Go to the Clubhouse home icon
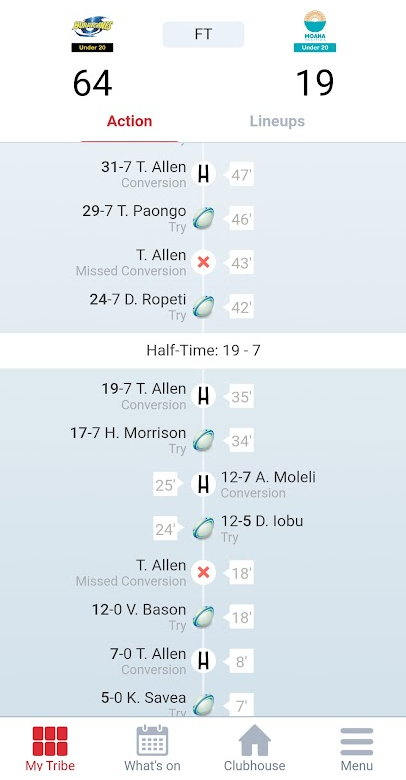The image size is (406, 780). (x=254, y=740)
